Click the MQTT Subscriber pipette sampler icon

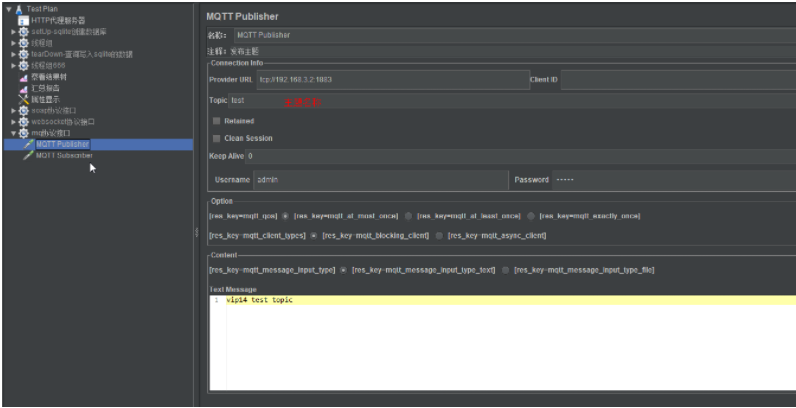pos(29,155)
